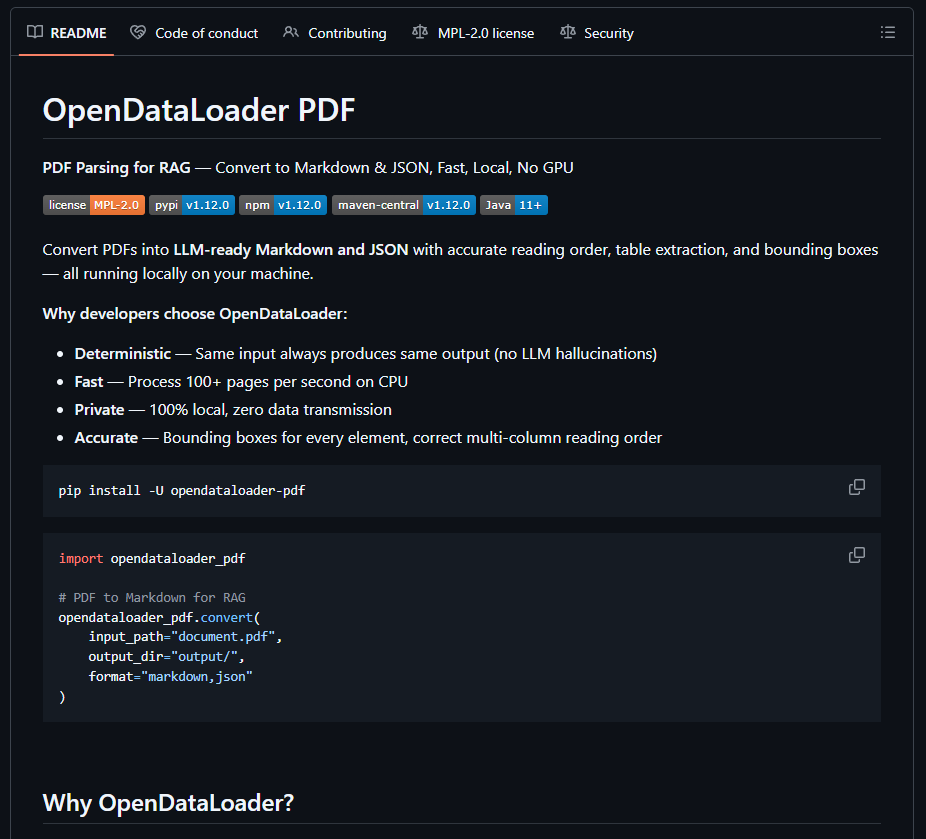Click the input_path="document.pdf" line
Screen dimensions: 926x839
pyautogui.click(x=185, y=636)
